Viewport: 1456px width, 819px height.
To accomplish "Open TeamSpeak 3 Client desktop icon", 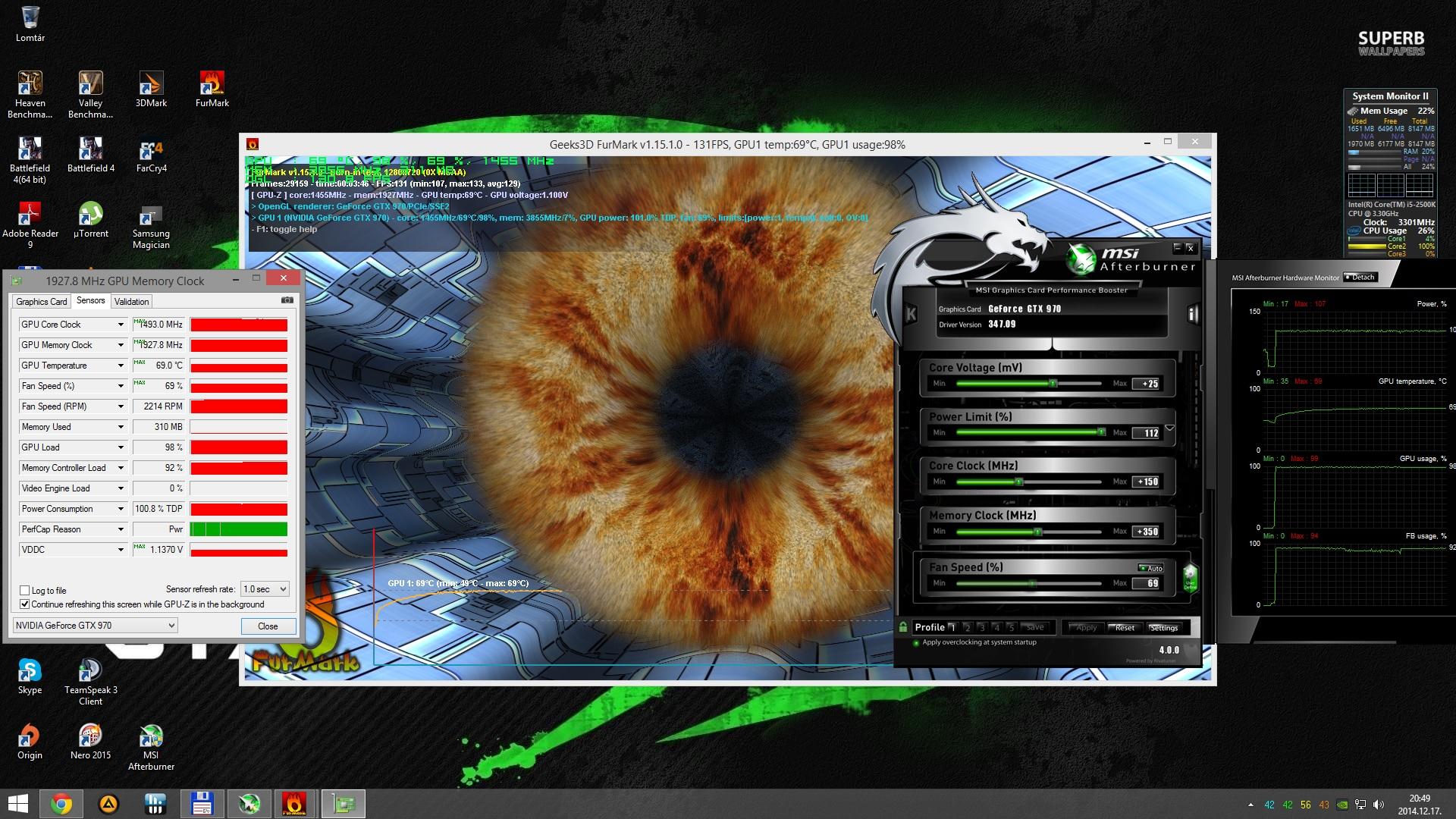I will (90, 682).
